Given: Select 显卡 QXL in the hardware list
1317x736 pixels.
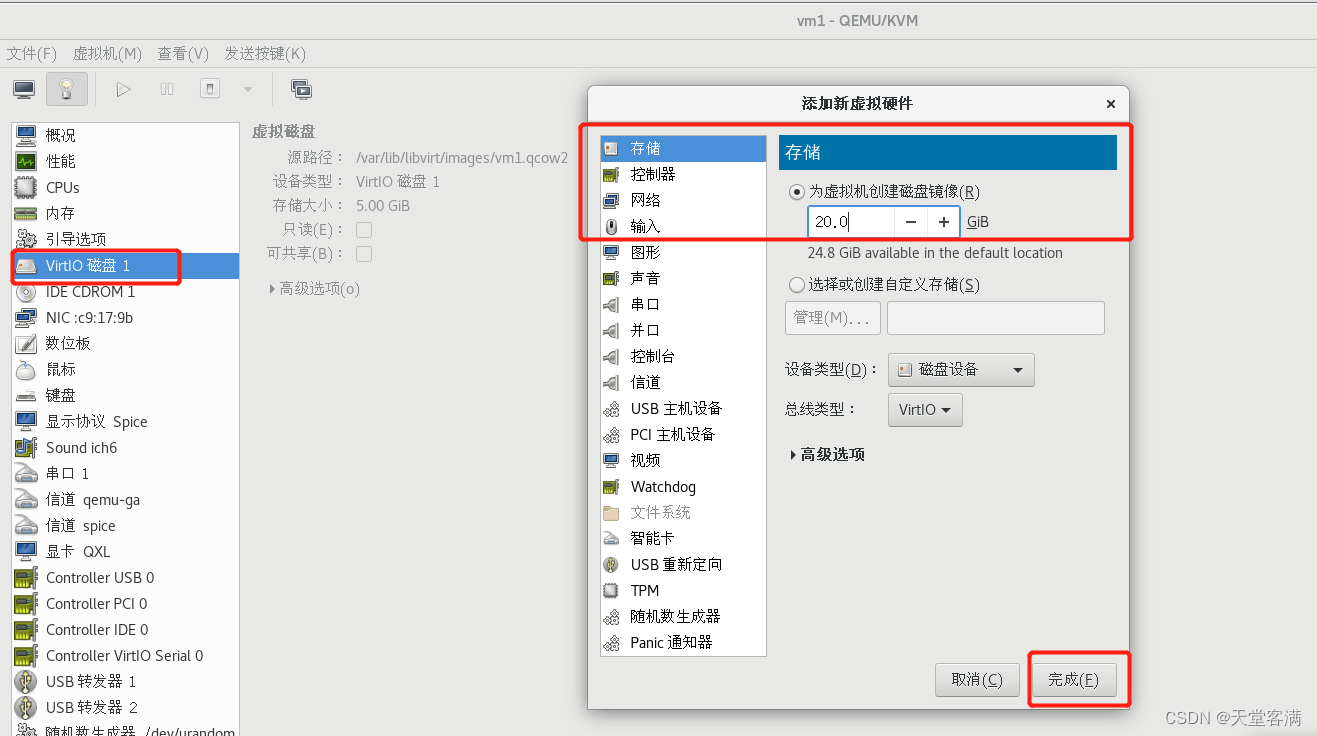Looking at the screenshot, I should tap(125, 551).
